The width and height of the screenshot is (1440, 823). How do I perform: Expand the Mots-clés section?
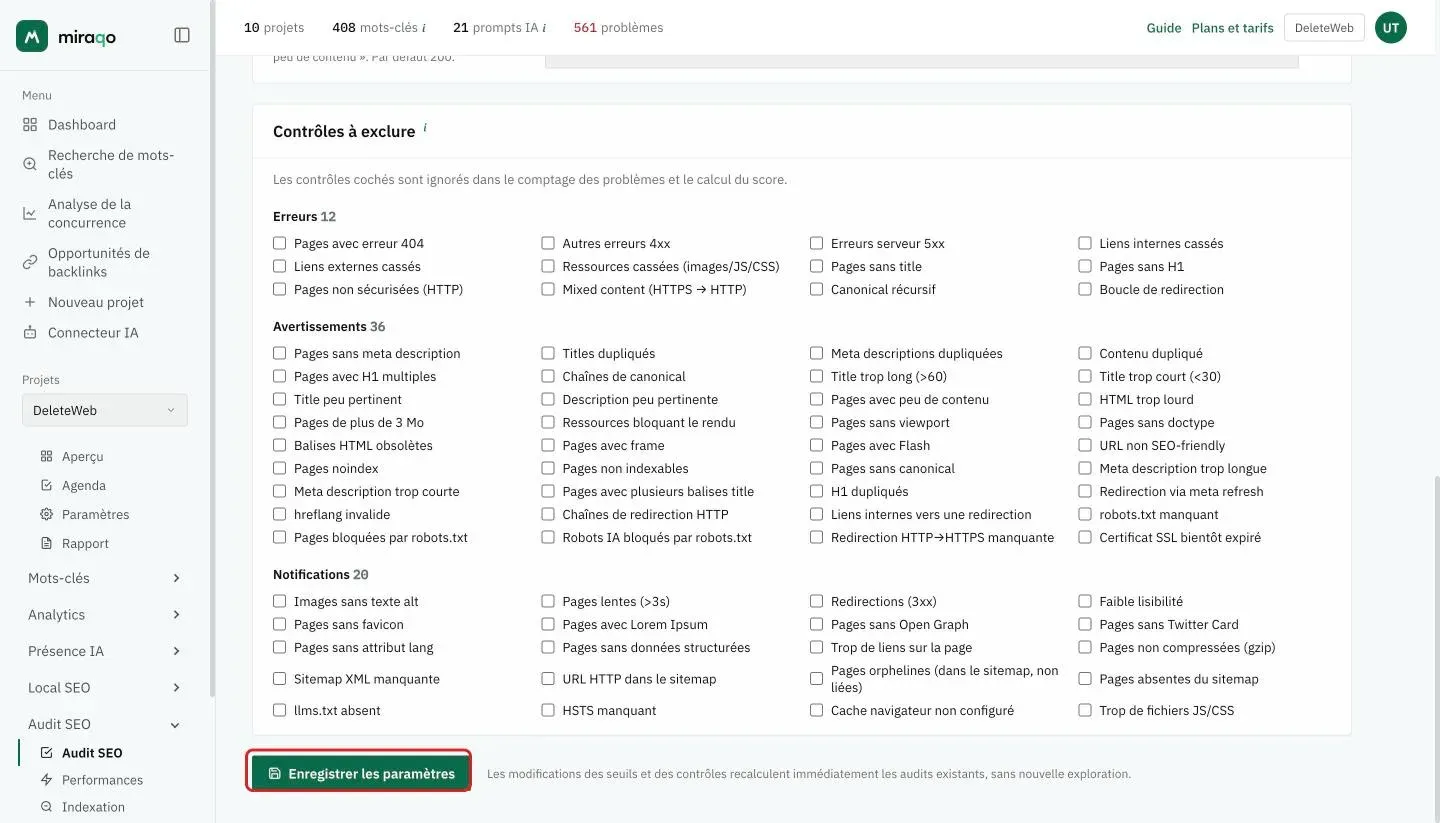tap(105, 578)
